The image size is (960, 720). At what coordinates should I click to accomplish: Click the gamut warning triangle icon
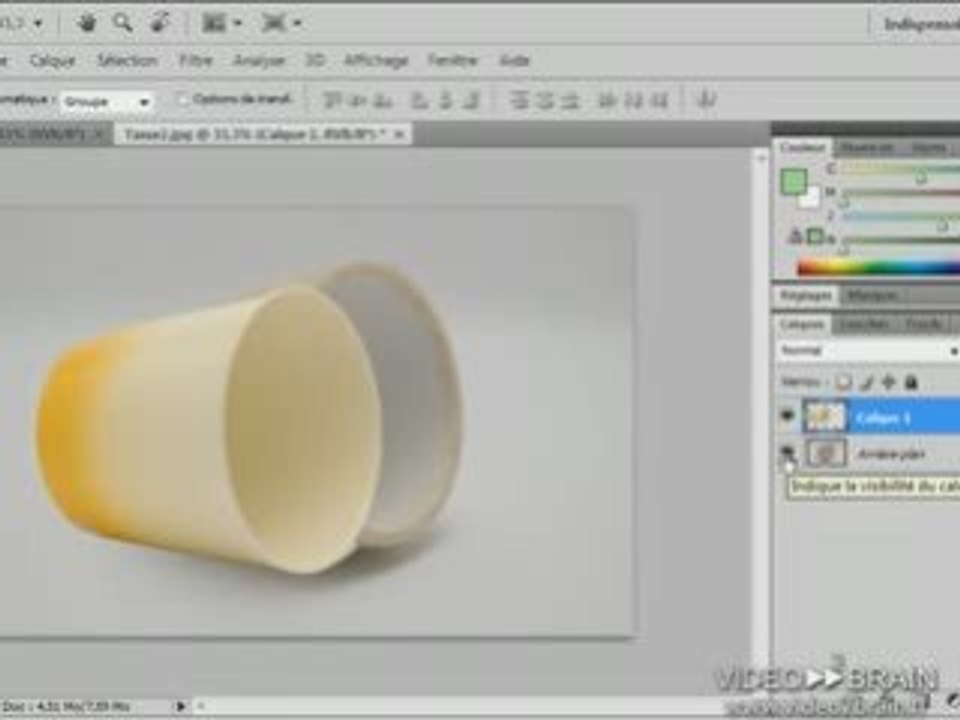(795, 236)
